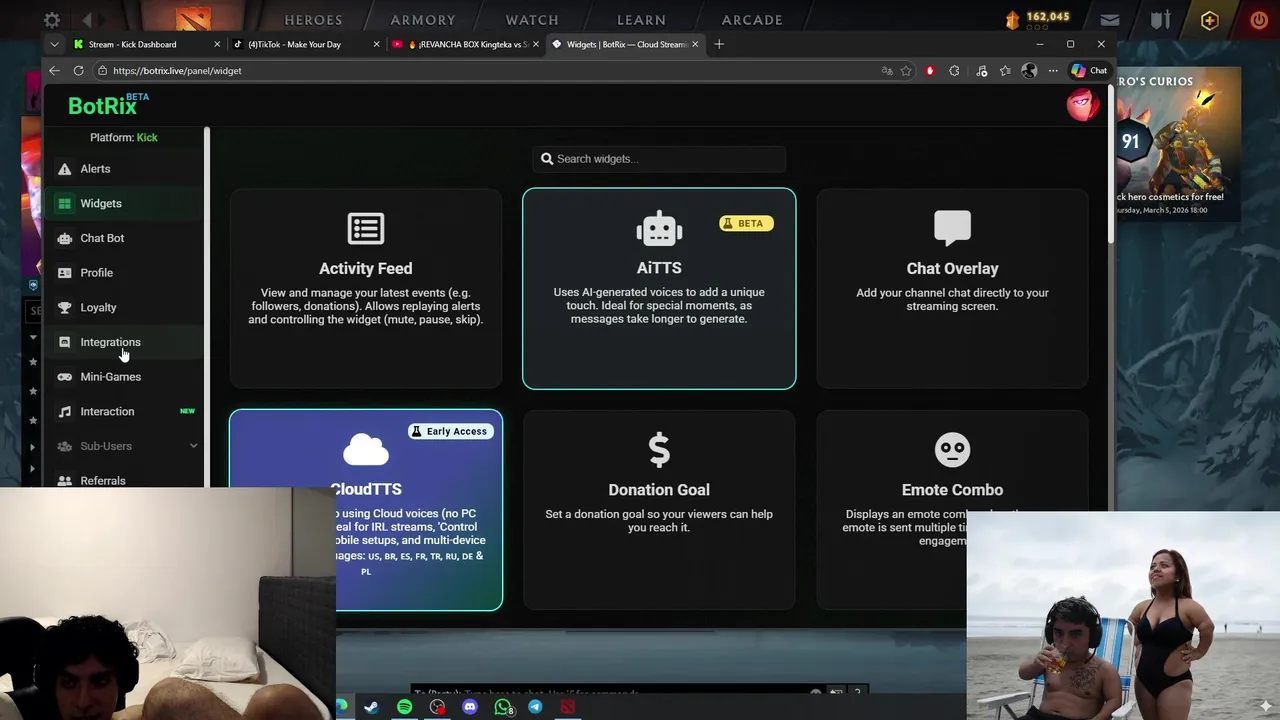
Task: Open LEARN in the Dota 2 menu
Action: 641,20
